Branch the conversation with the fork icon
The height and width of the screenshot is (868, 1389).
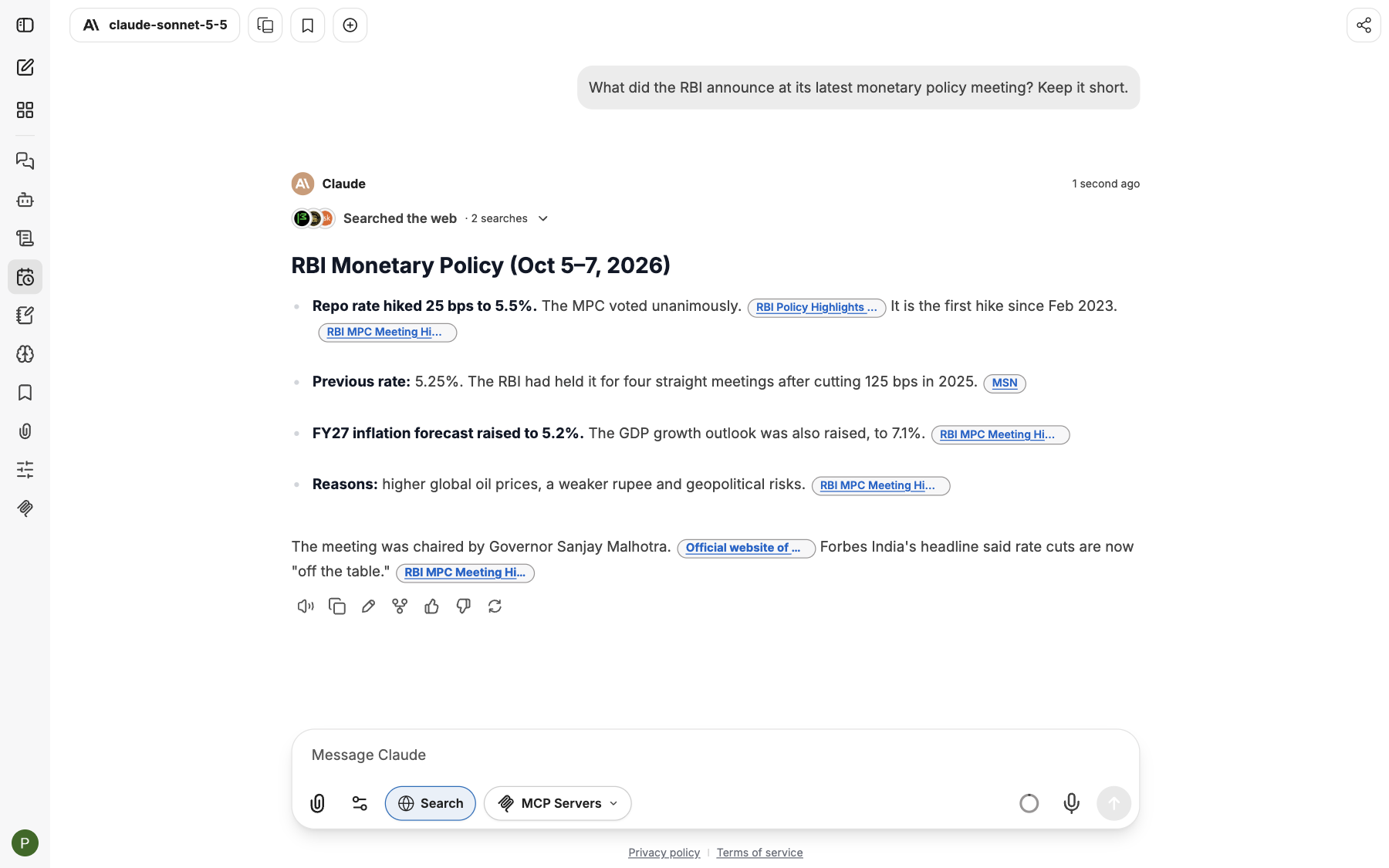point(400,606)
